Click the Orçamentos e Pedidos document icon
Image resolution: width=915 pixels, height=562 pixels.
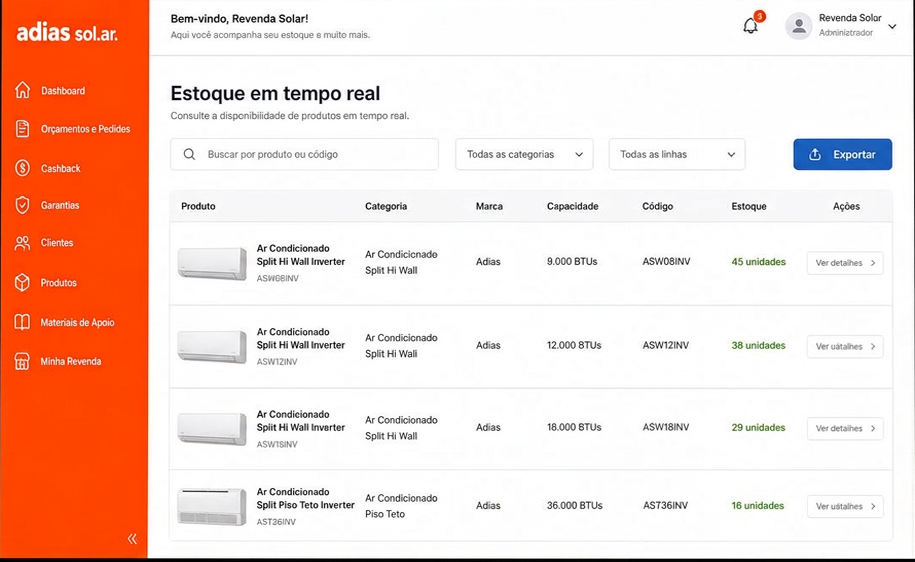22,128
